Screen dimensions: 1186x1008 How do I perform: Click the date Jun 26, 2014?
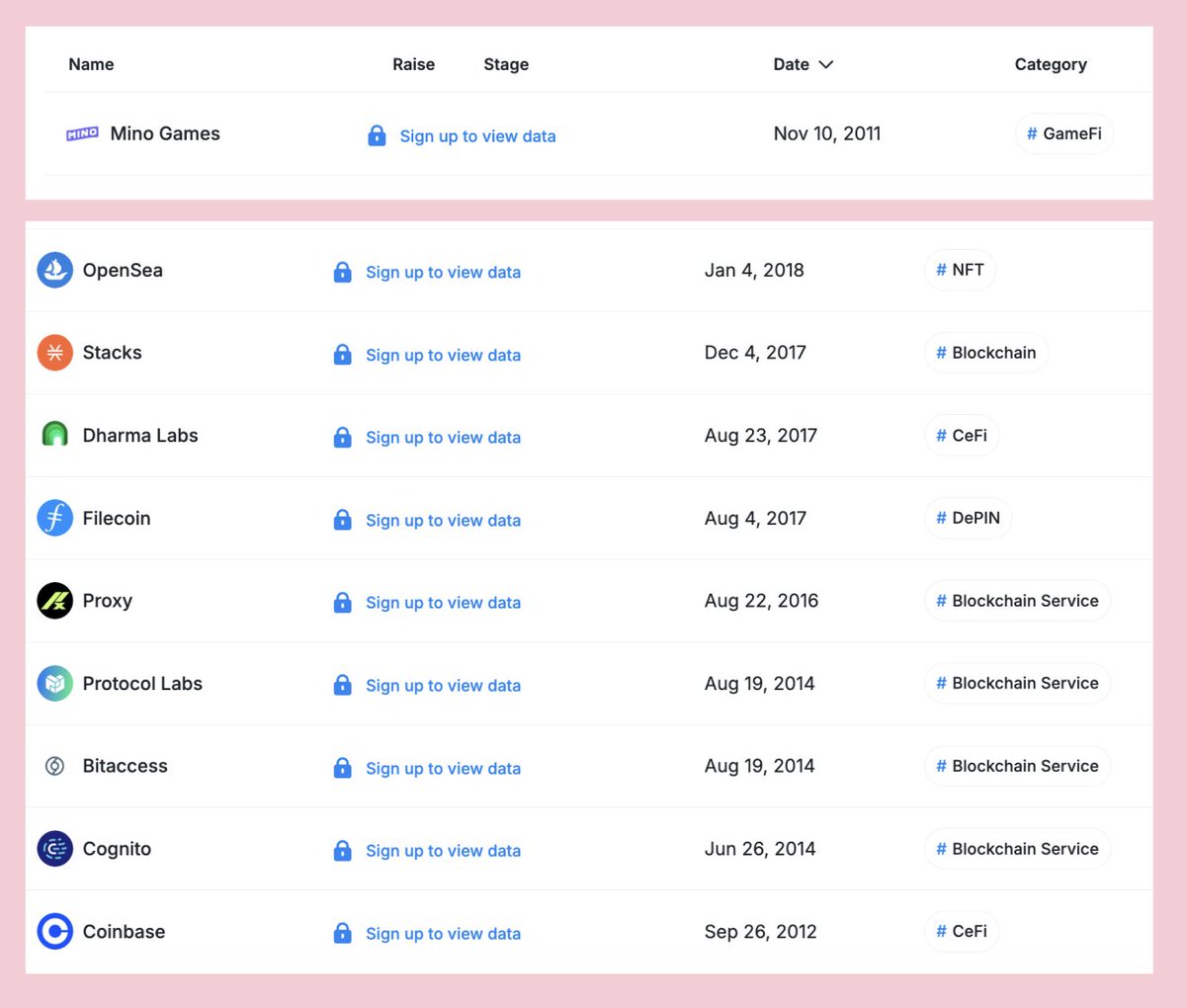pyautogui.click(x=760, y=849)
